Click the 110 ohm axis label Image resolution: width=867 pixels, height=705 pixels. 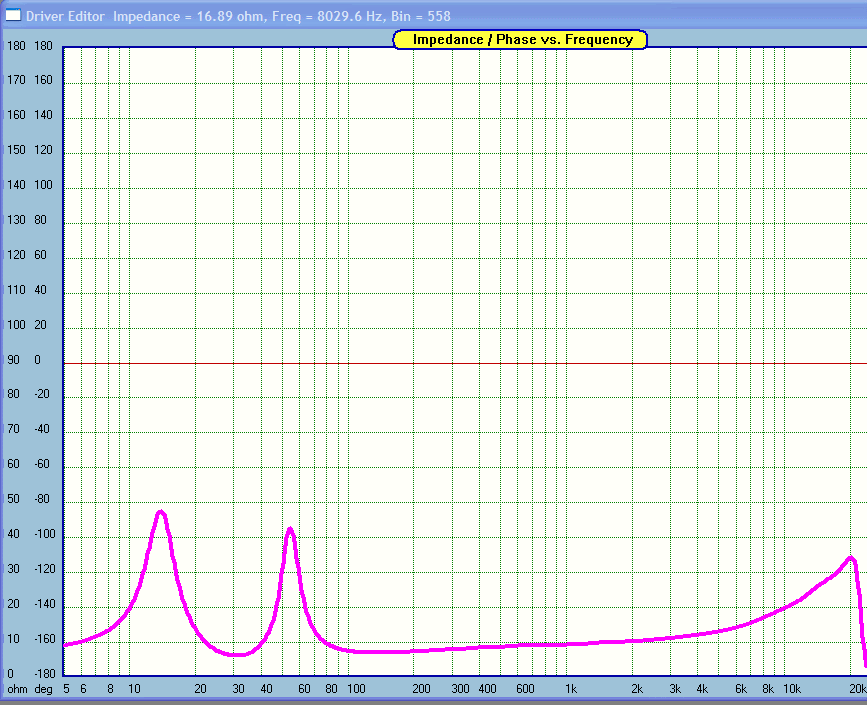point(16,290)
